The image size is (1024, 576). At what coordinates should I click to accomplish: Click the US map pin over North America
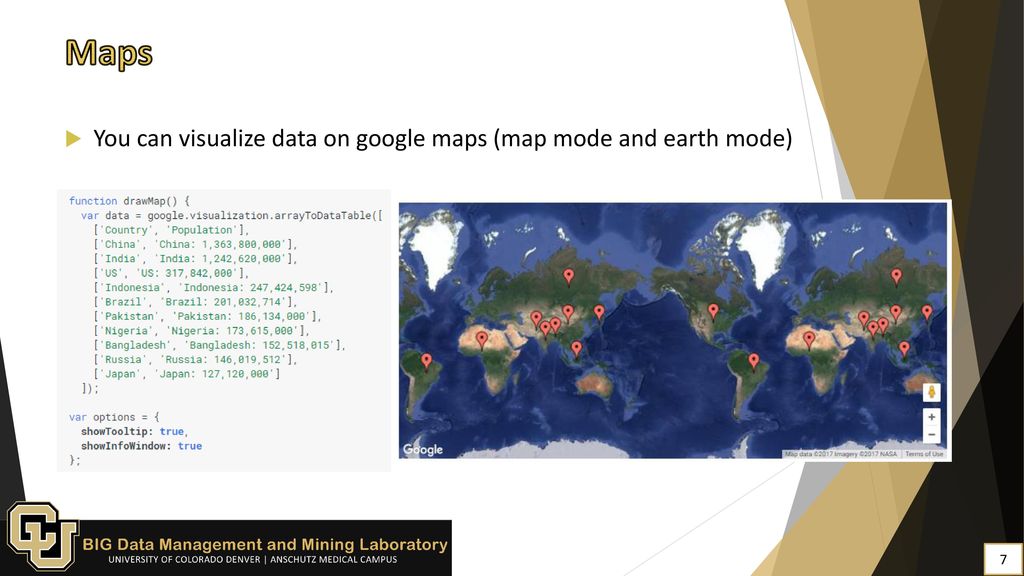tap(713, 312)
